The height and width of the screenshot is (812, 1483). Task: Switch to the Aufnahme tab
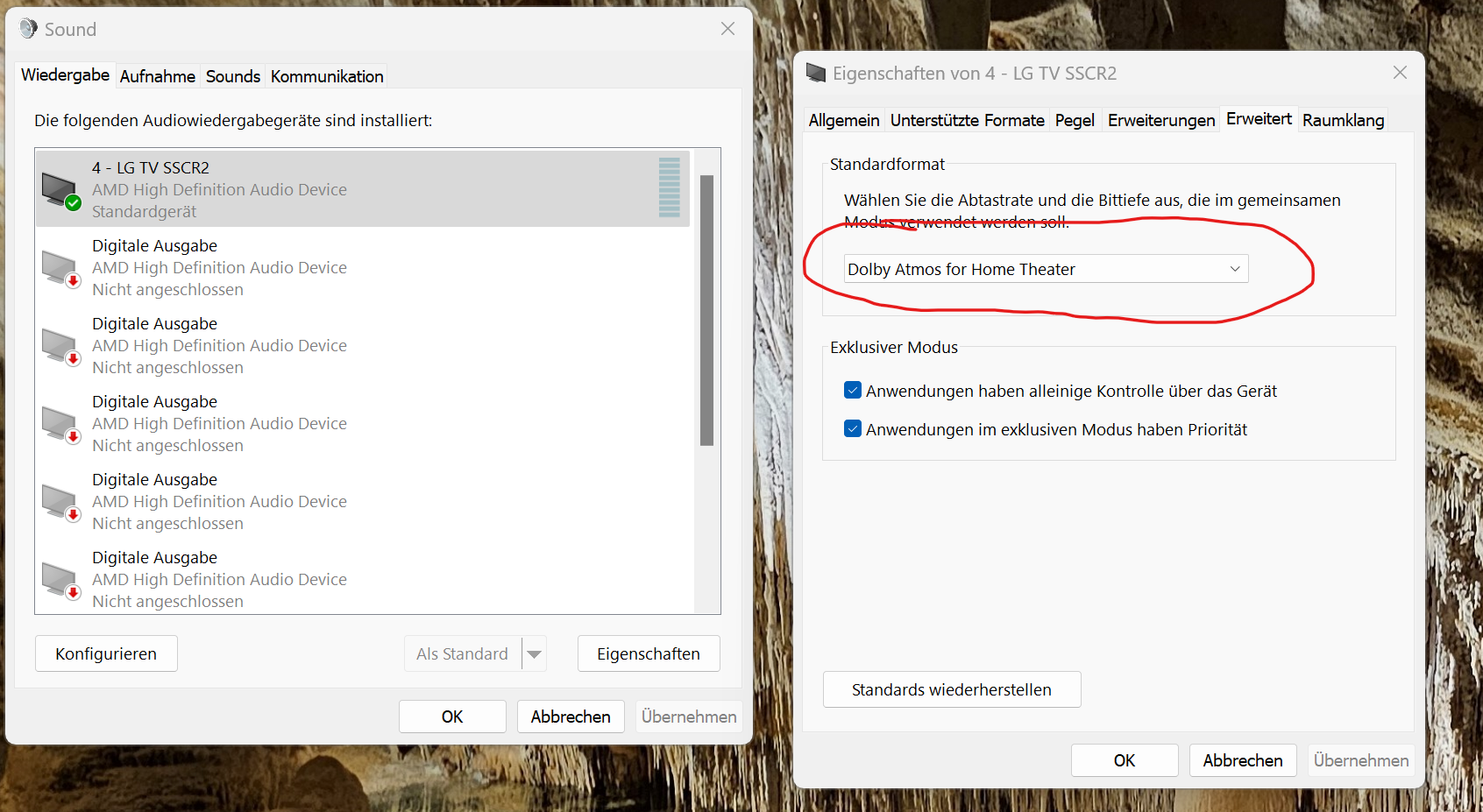158,76
